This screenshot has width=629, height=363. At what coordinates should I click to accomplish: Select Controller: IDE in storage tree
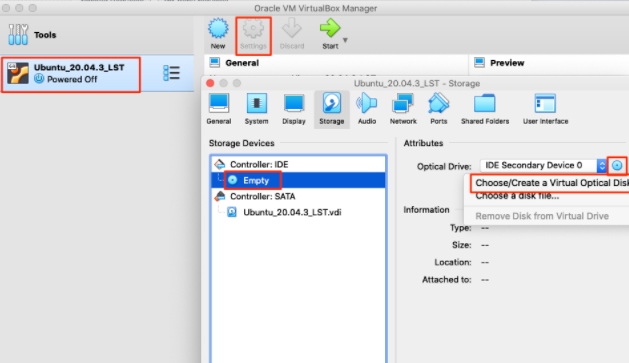tap(298, 164)
